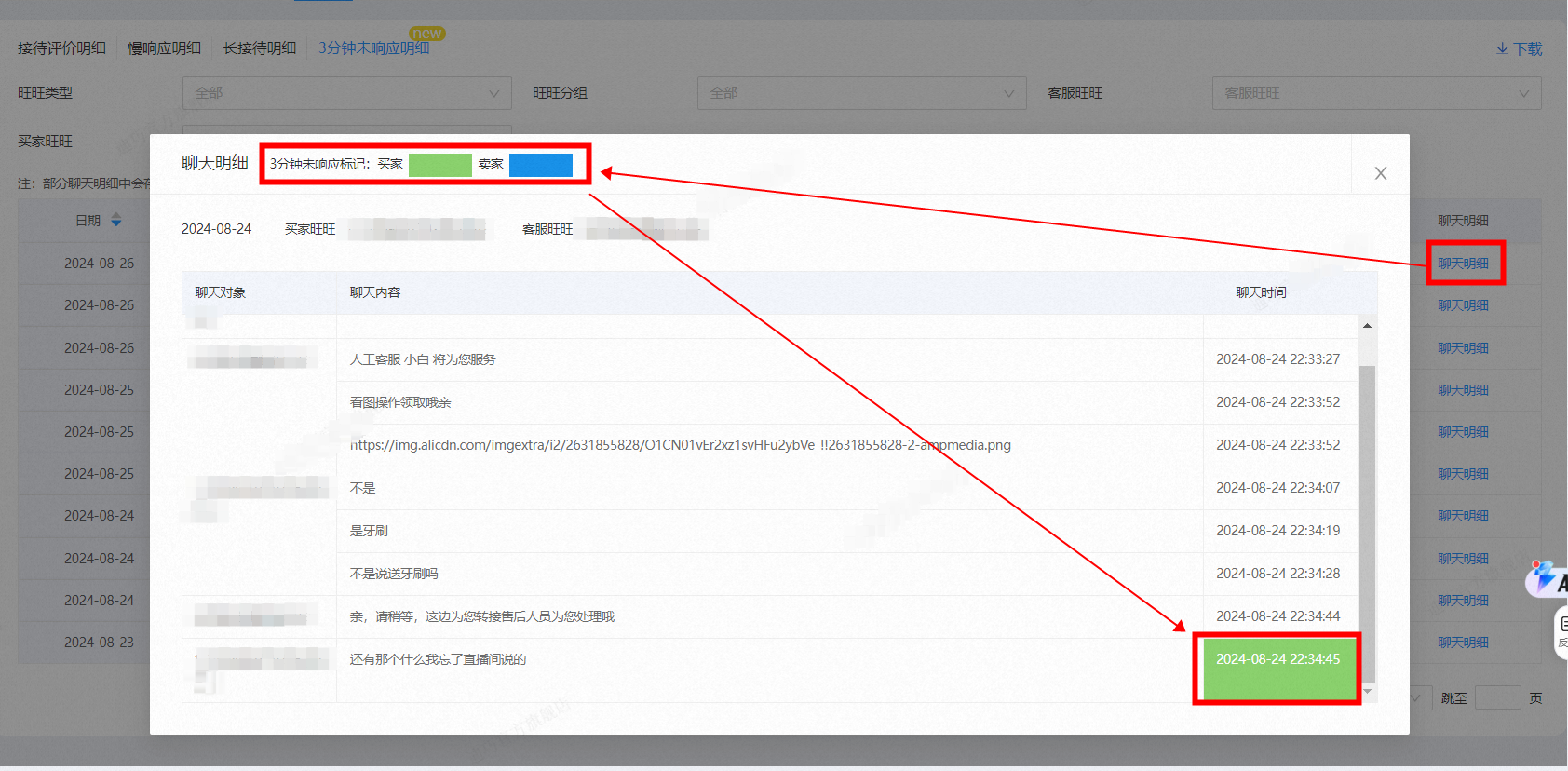Expand the 旺旺类型 dropdown
The width and height of the screenshot is (1568, 771).
click(347, 93)
